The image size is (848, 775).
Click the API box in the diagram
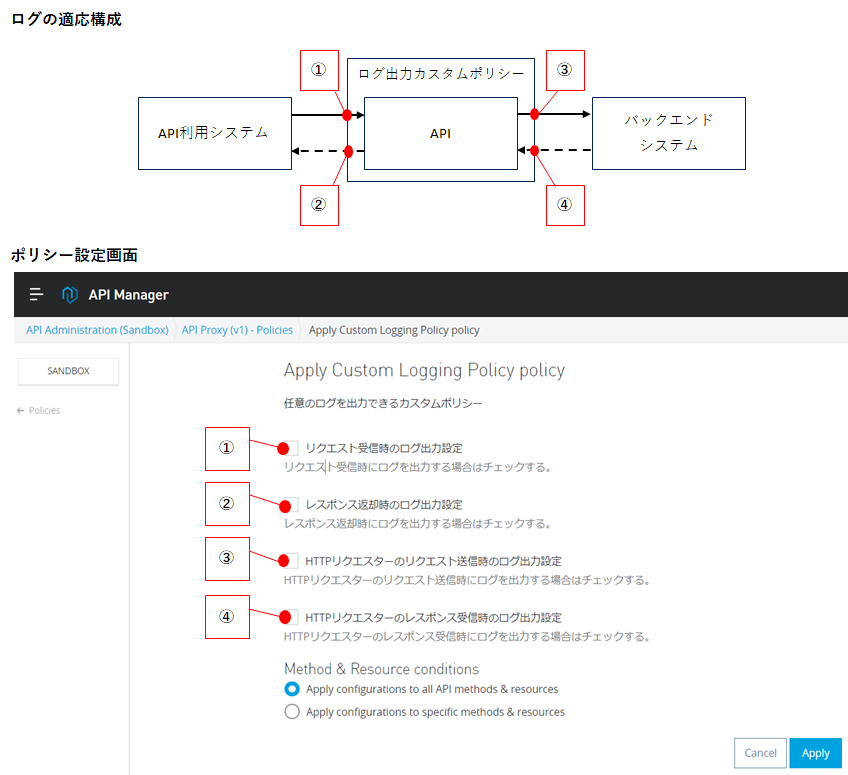coord(440,132)
